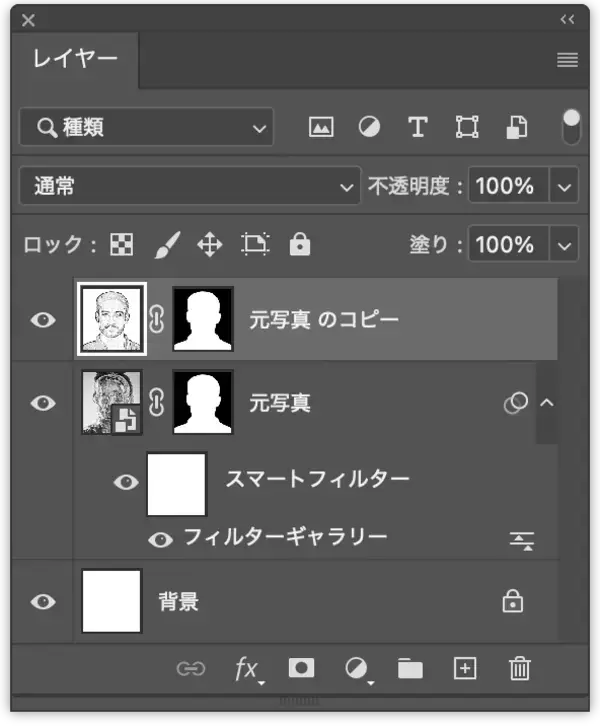The image size is (600, 726).
Task: Add a layer mask
Action: pyautogui.click(x=301, y=668)
